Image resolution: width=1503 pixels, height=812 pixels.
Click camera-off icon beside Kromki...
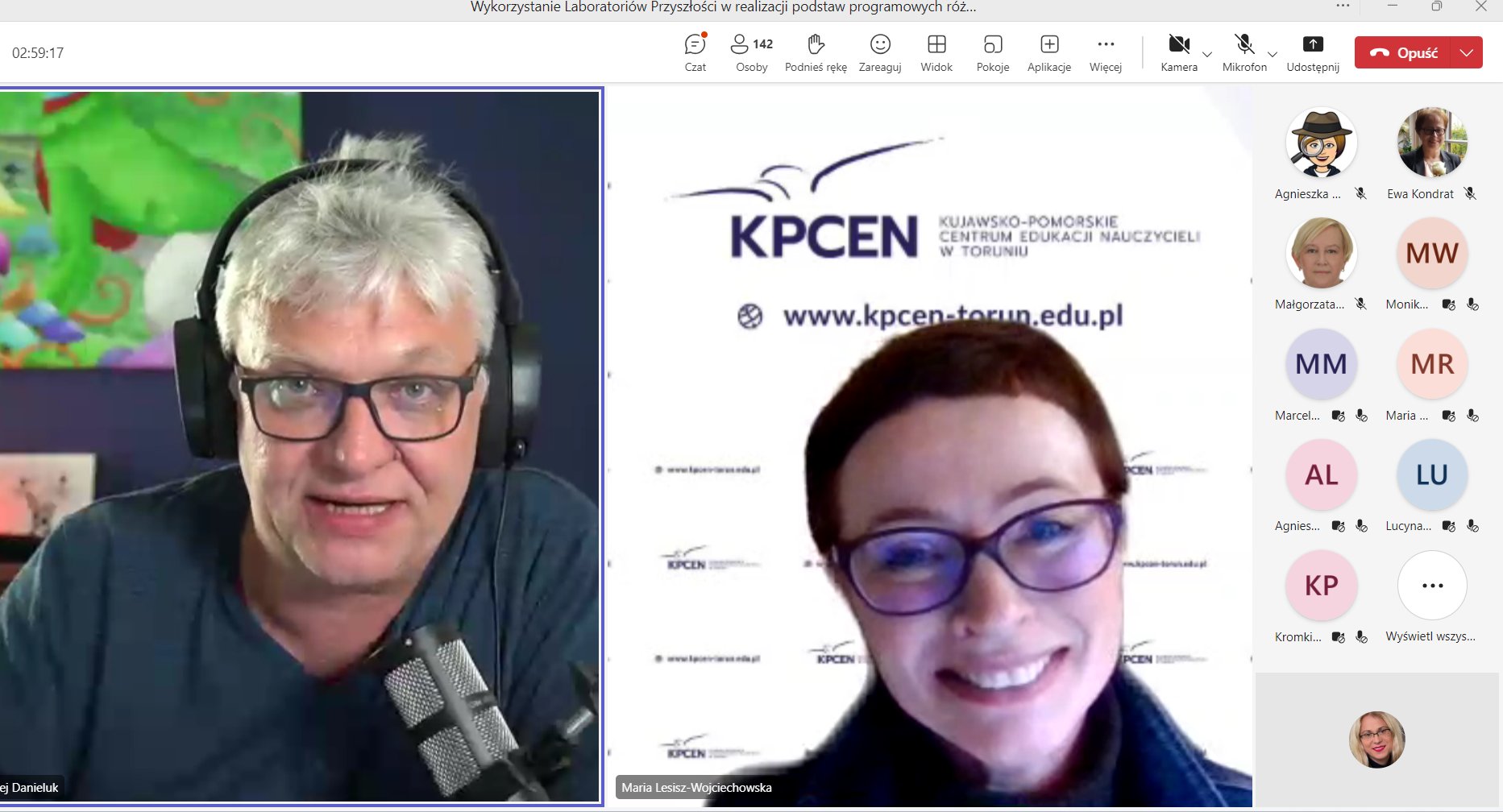(x=1338, y=637)
